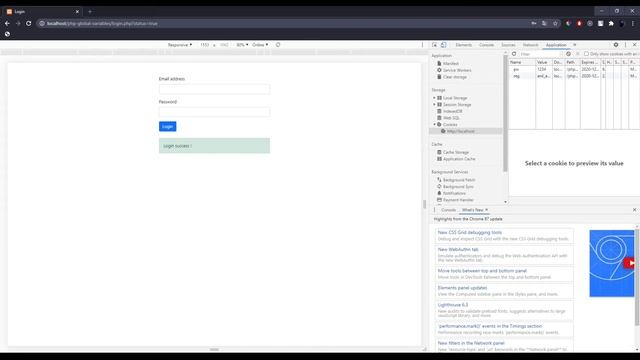
Task: Click the Application sidebar vertical scrollbar
Action: click(x=505, y=114)
